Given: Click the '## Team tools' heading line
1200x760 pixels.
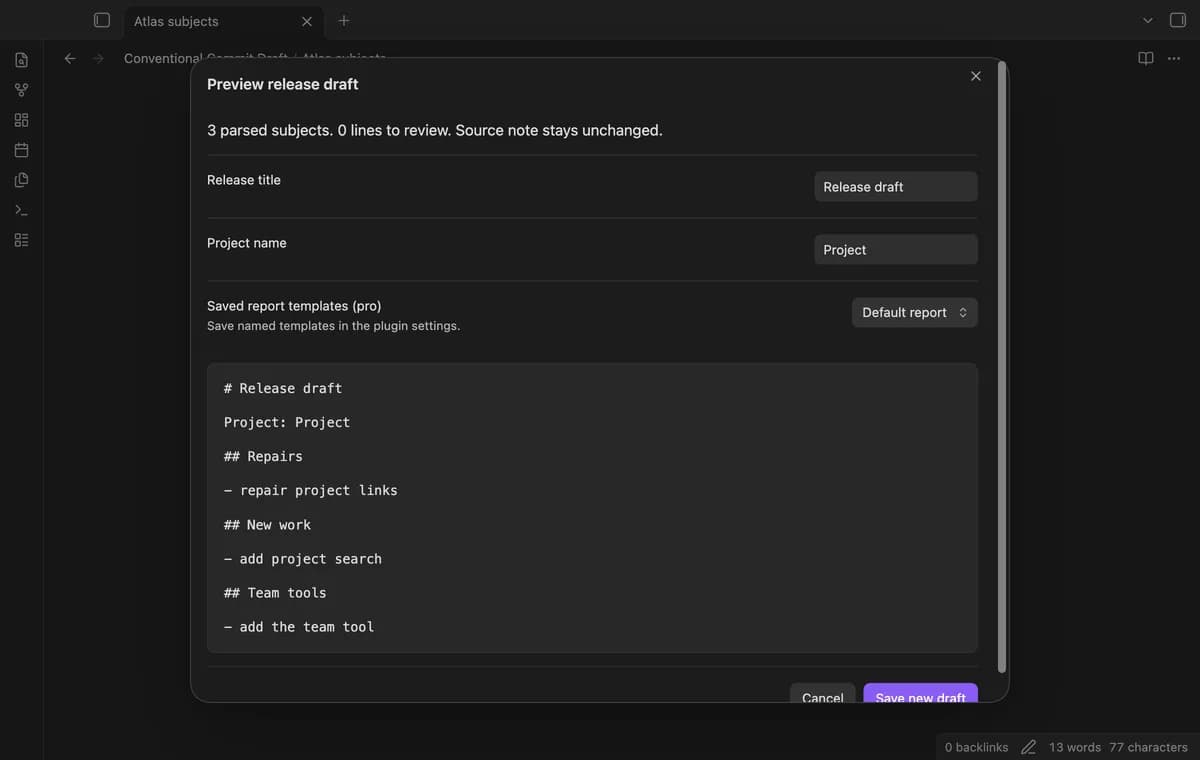Looking at the screenshot, I should pos(275,592).
